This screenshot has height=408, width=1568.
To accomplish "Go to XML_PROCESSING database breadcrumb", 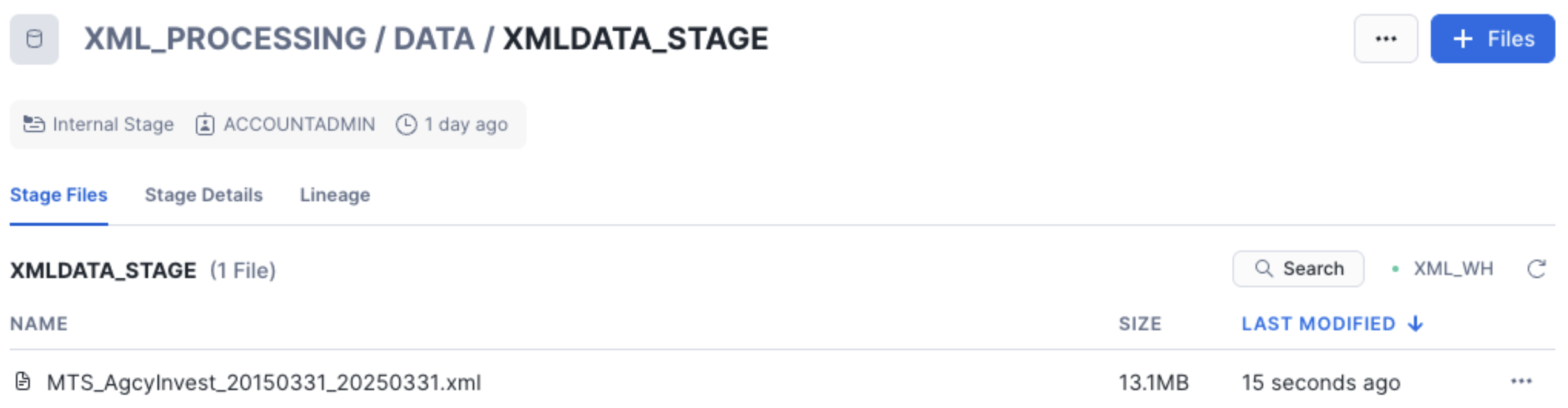I will click(225, 39).
